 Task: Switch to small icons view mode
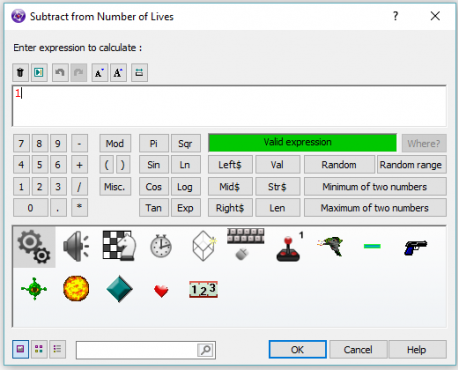tap(39, 349)
